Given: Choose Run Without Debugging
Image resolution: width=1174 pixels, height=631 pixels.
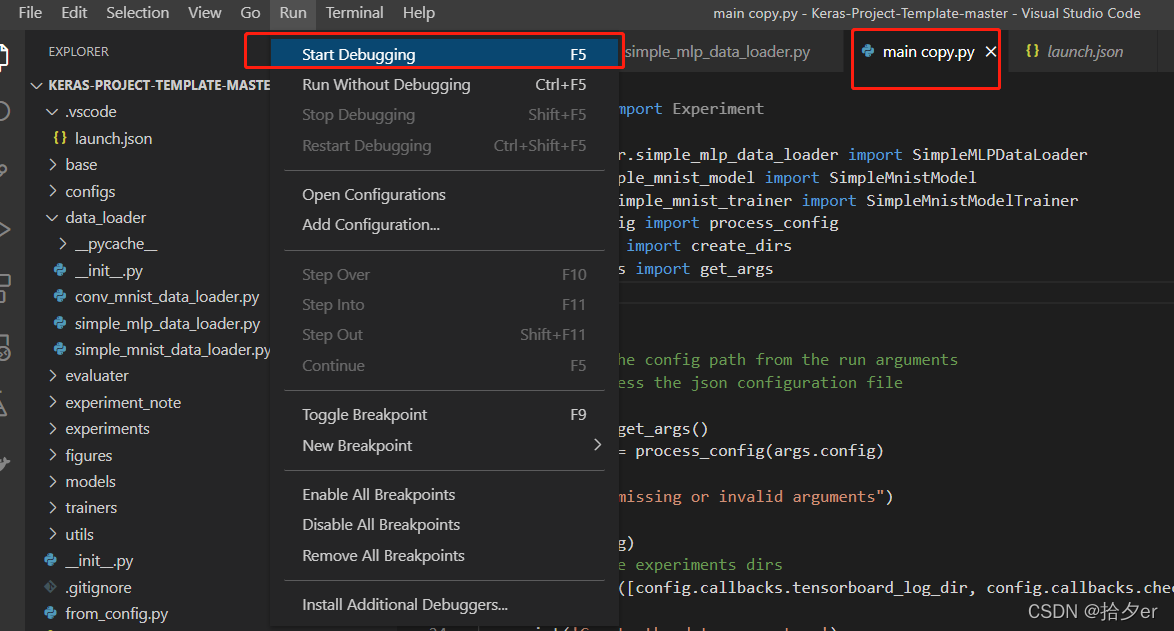Looking at the screenshot, I should (x=445, y=85).
